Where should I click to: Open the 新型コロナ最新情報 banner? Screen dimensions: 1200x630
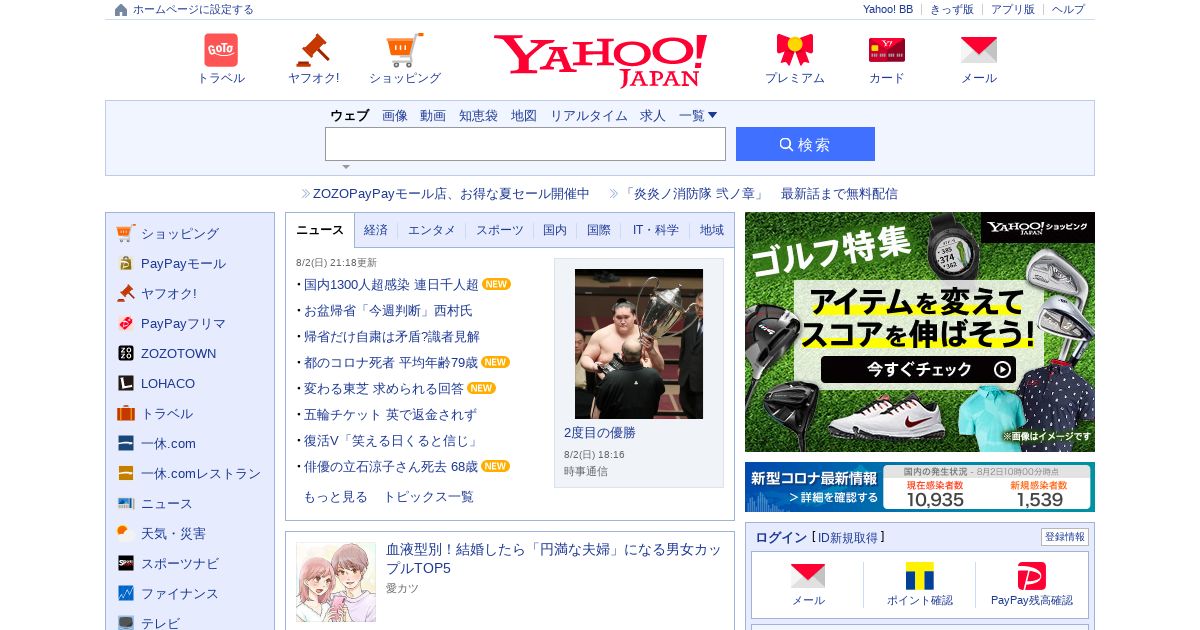click(x=920, y=487)
